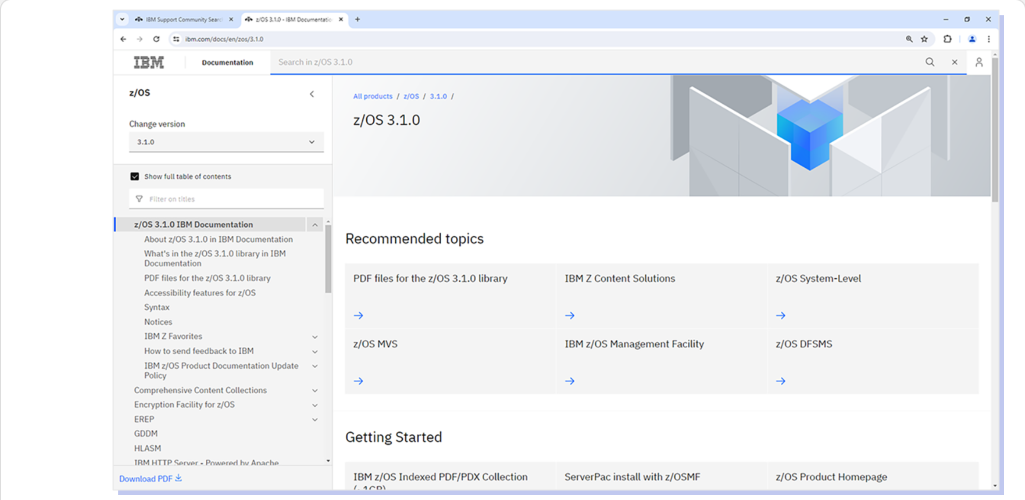Expand the EREP tree node
This screenshot has height=500, width=1025.
[315, 420]
